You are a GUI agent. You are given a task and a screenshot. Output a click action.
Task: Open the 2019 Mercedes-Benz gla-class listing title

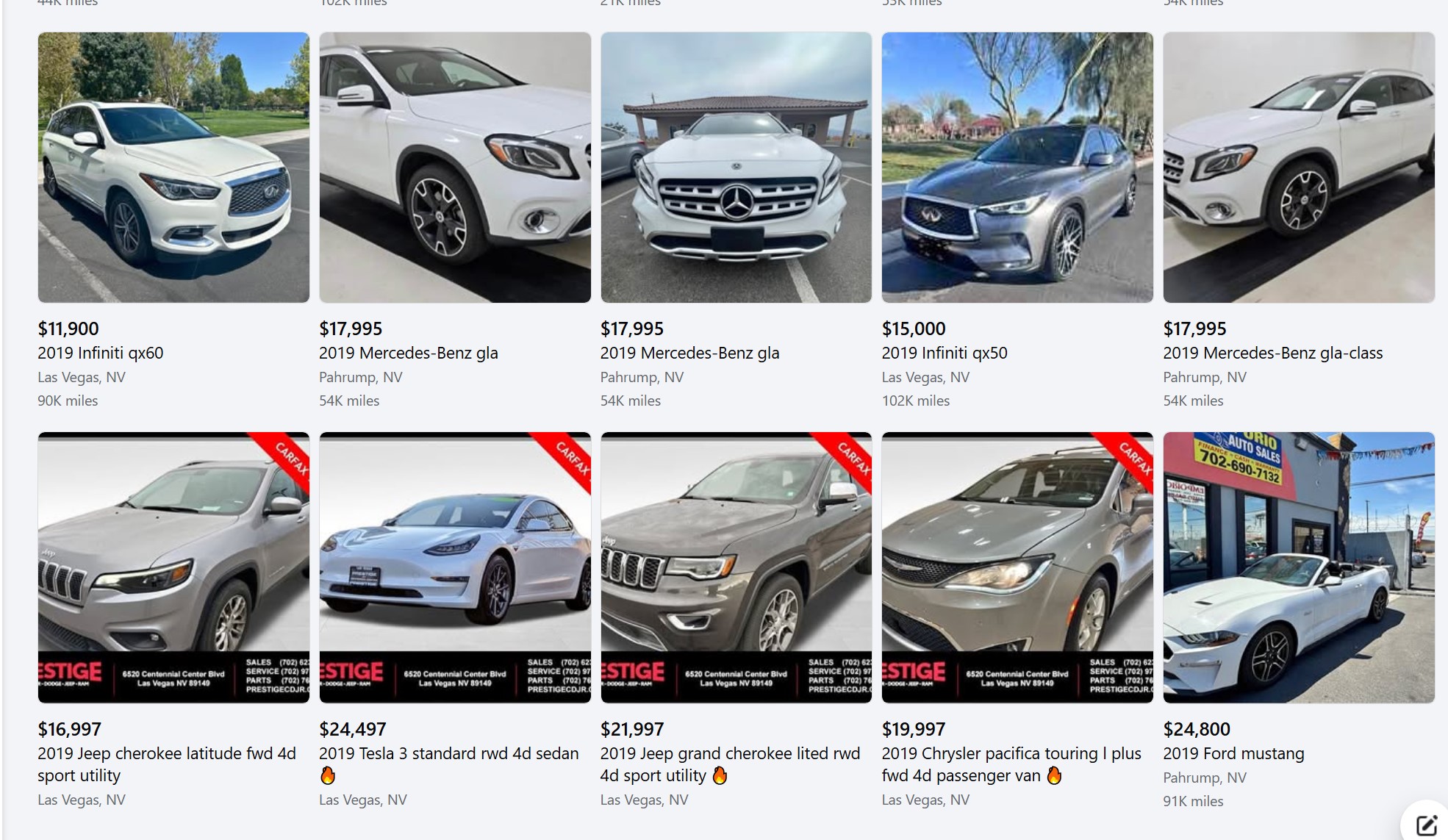point(1273,353)
